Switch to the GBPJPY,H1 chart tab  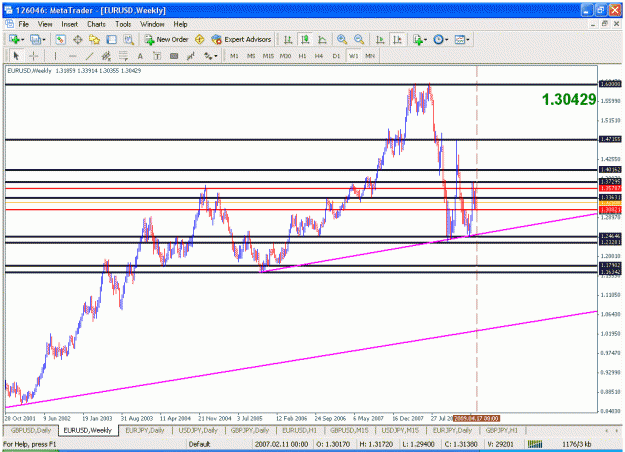pyautogui.click(x=502, y=430)
